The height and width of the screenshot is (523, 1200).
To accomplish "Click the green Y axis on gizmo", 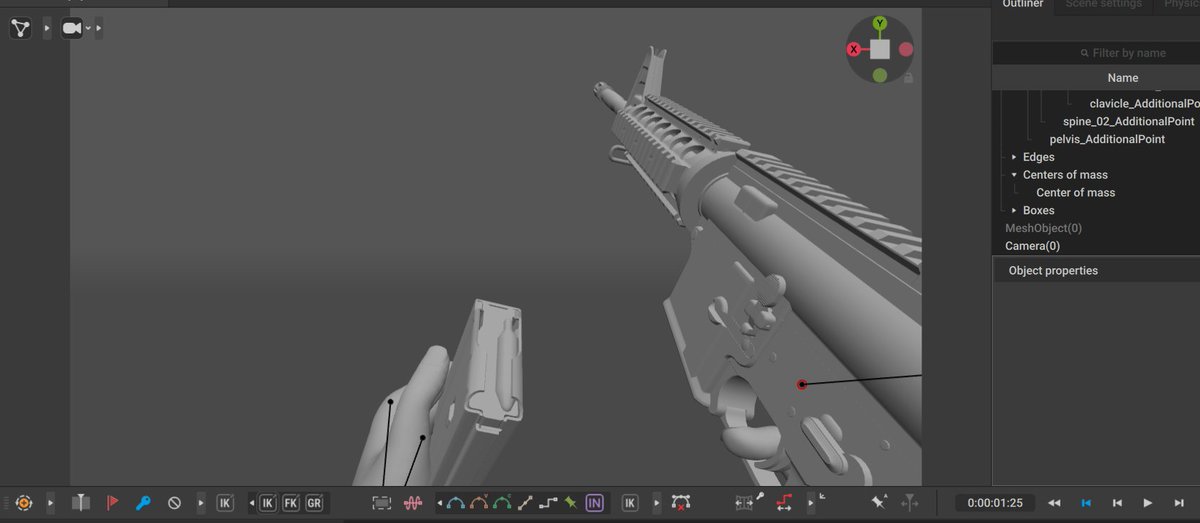I will click(879, 22).
